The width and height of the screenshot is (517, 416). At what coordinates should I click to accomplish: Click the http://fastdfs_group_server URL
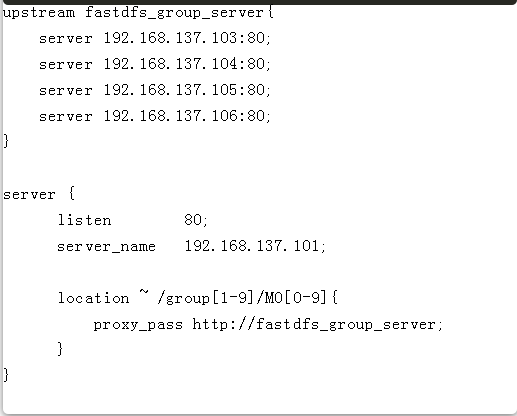coord(314,324)
